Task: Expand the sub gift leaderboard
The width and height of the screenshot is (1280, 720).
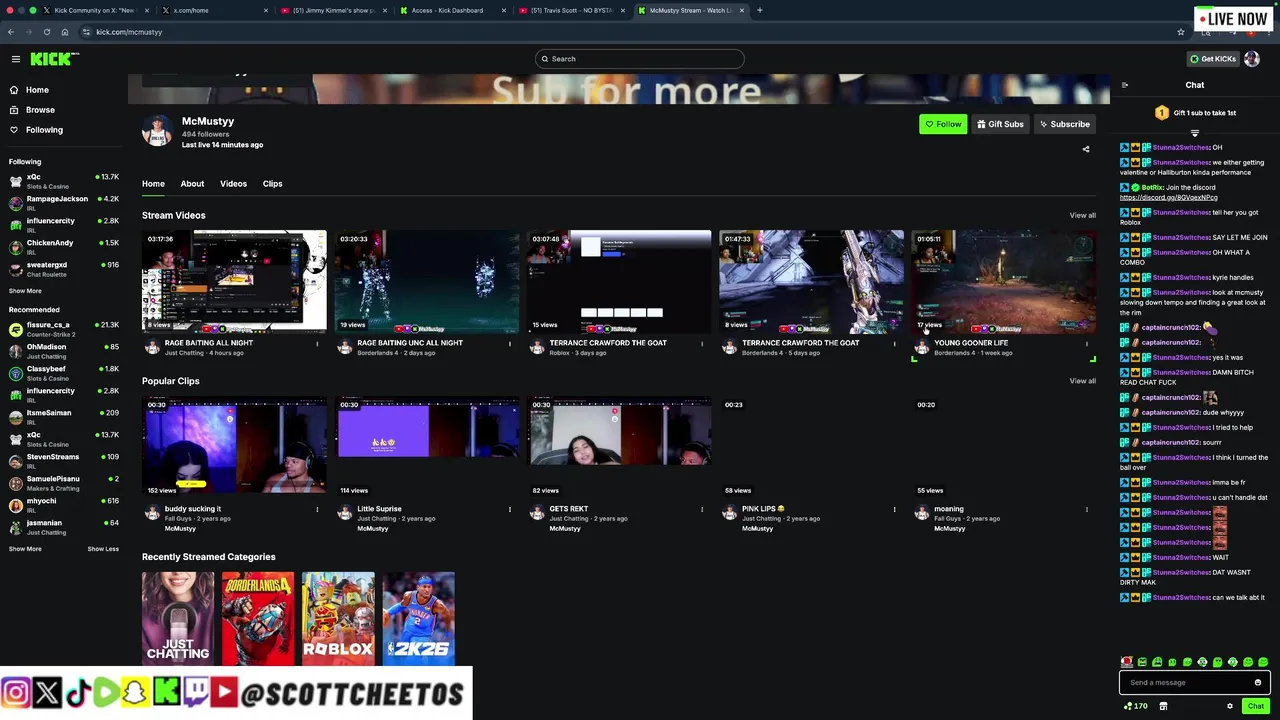Action: click(1194, 133)
